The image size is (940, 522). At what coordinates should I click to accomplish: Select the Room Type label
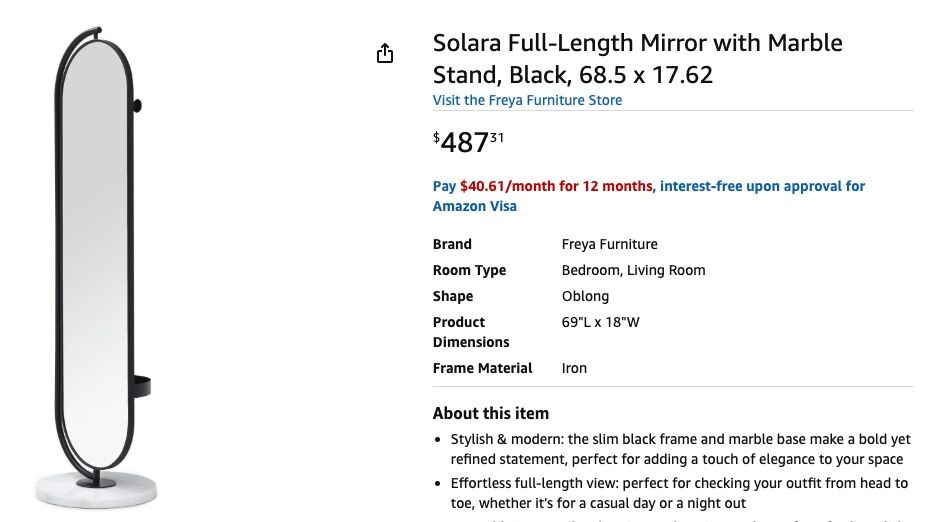(469, 270)
